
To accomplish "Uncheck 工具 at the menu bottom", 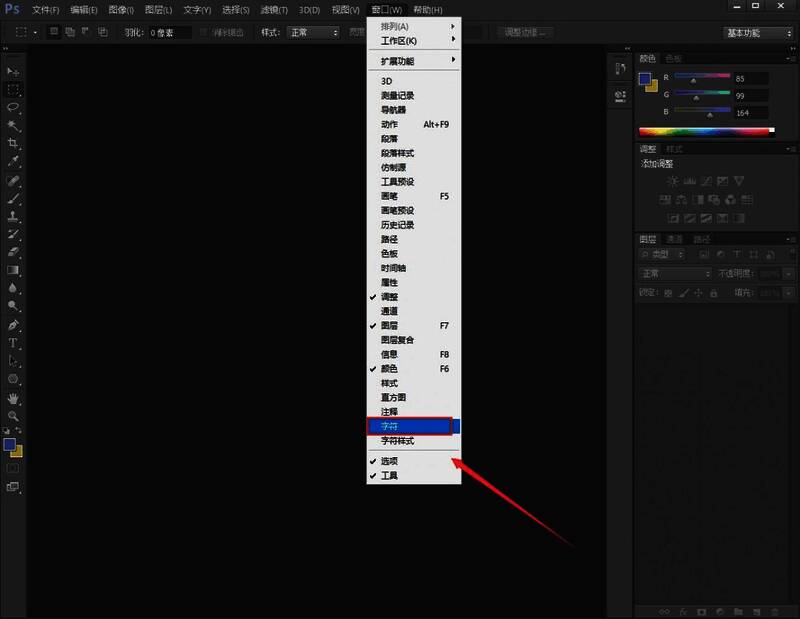I will tap(390, 475).
